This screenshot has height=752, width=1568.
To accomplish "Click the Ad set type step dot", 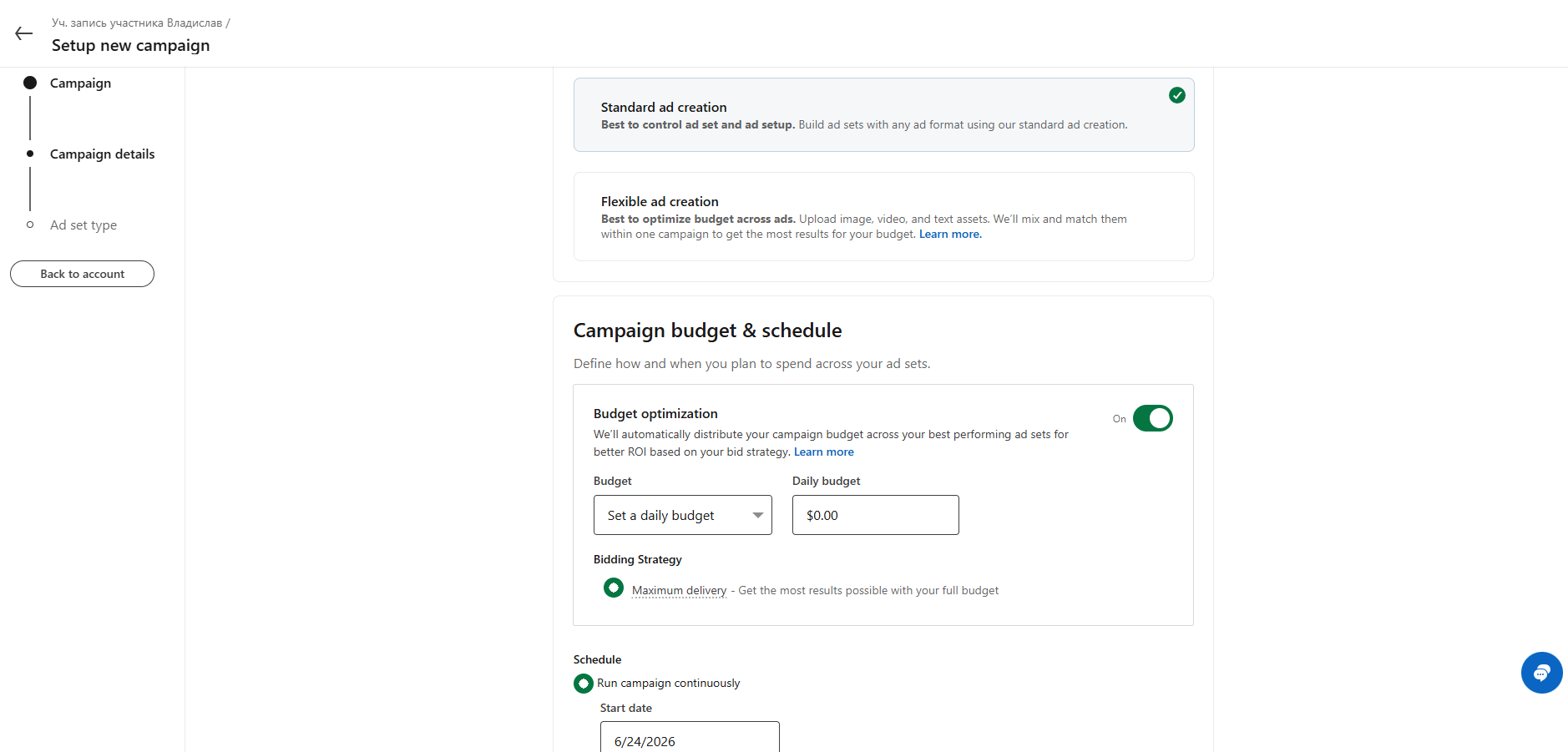I will [x=30, y=225].
